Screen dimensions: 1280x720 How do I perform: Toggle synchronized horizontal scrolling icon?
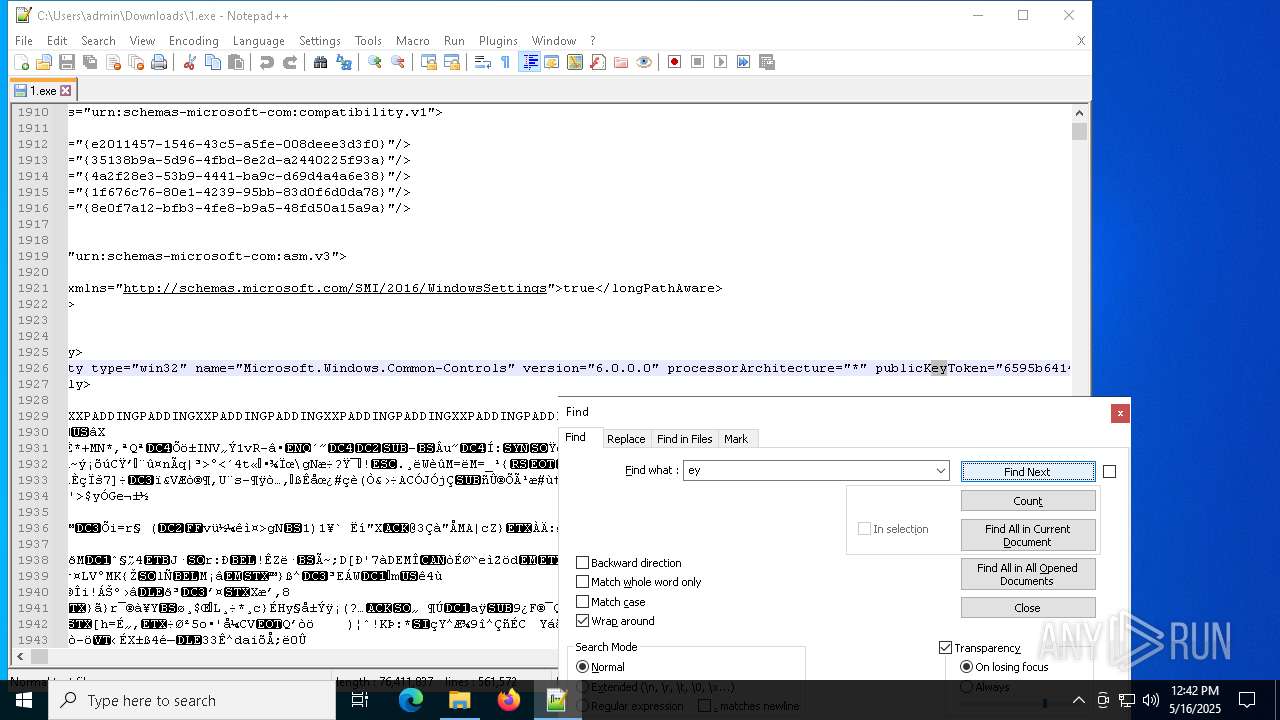click(x=452, y=62)
